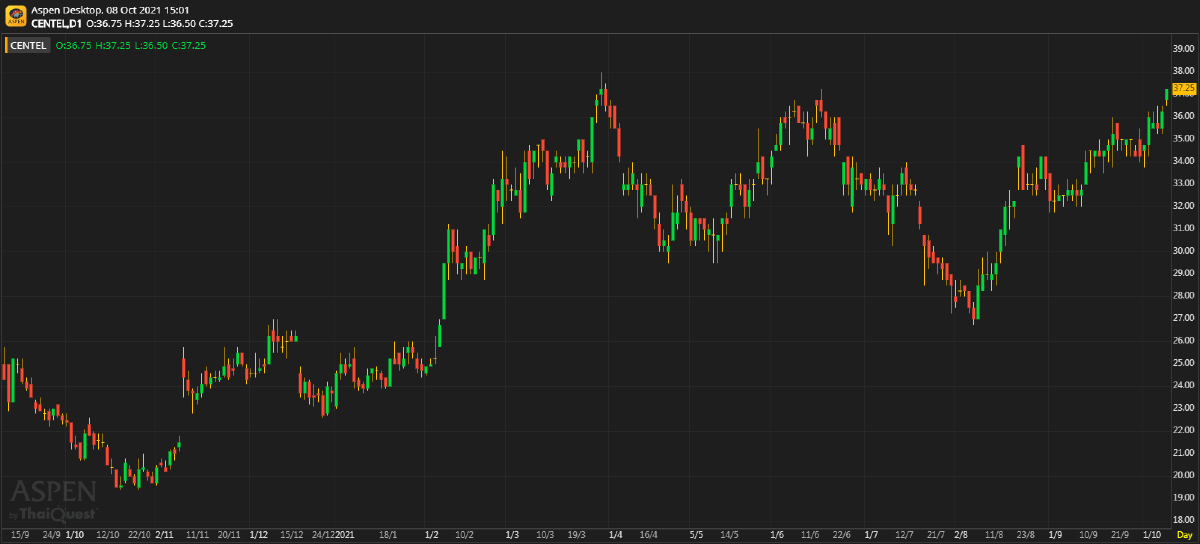This screenshot has height=544, width=1200.
Task: Click the 14/5 date axis label
Action: (729, 535)
